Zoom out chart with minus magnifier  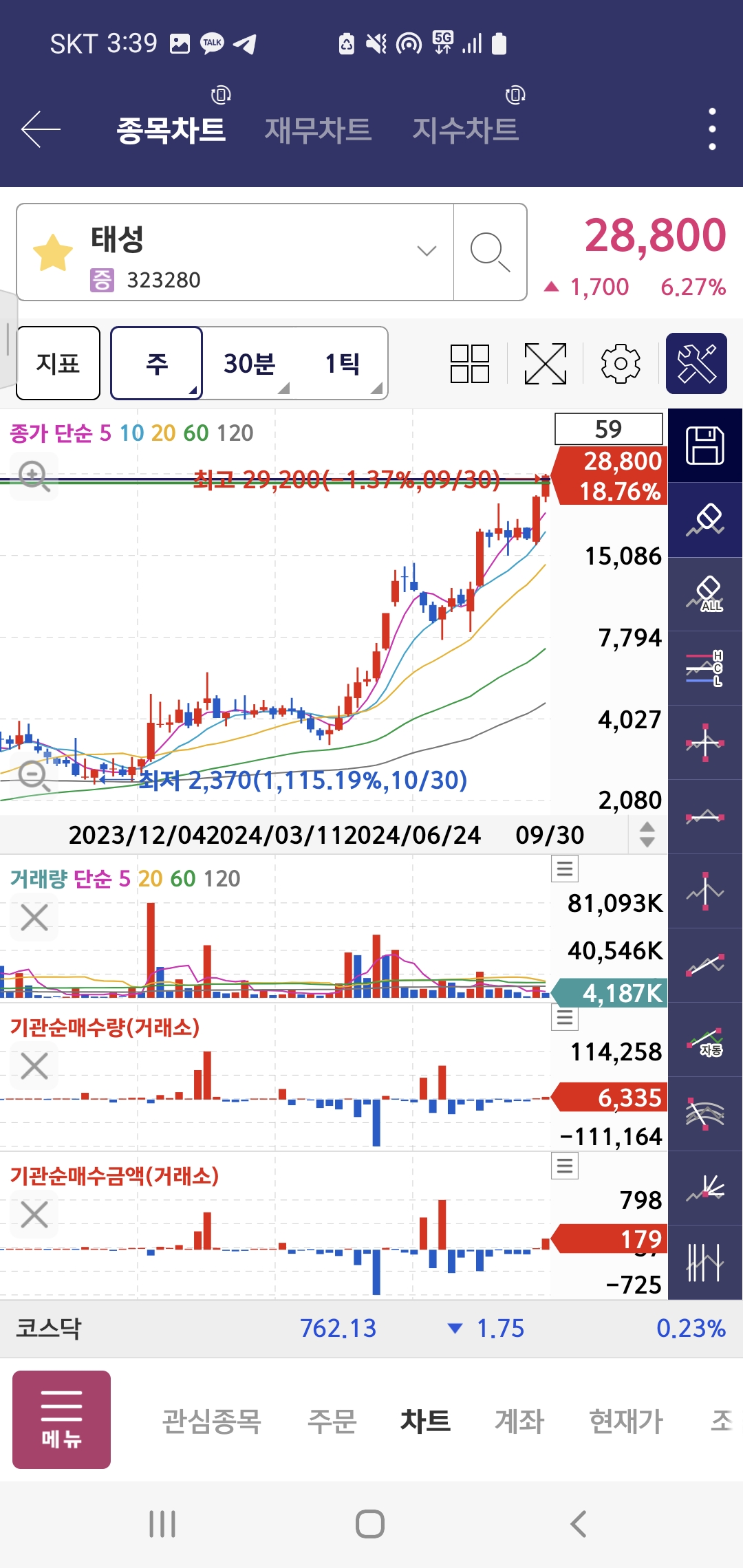34,776
